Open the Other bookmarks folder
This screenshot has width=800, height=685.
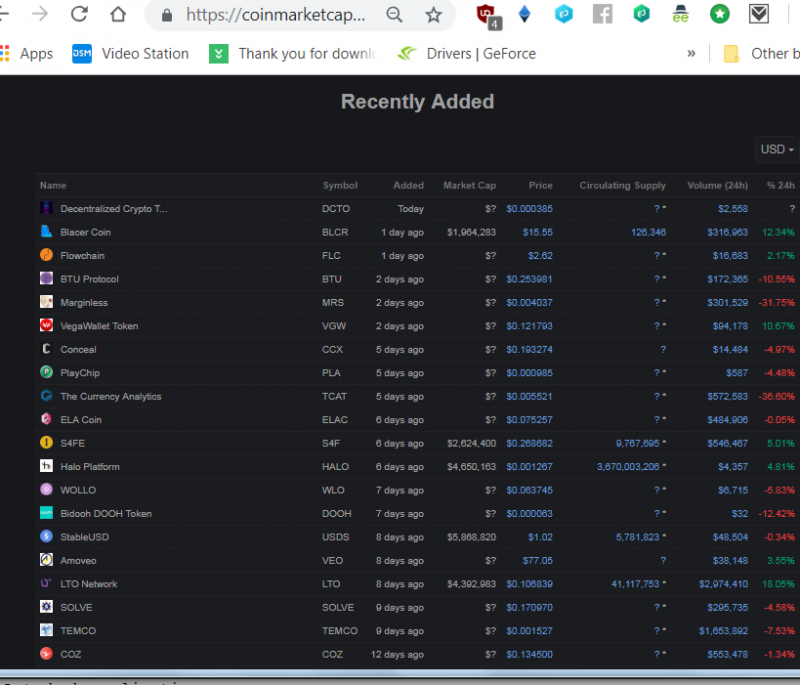761,54
